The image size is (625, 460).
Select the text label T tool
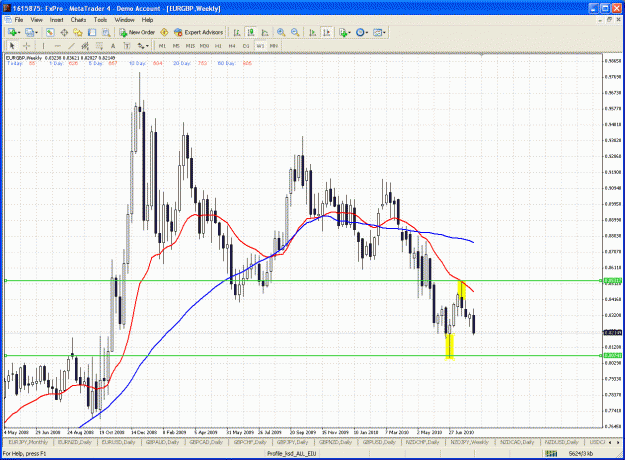tap(127, 46)
